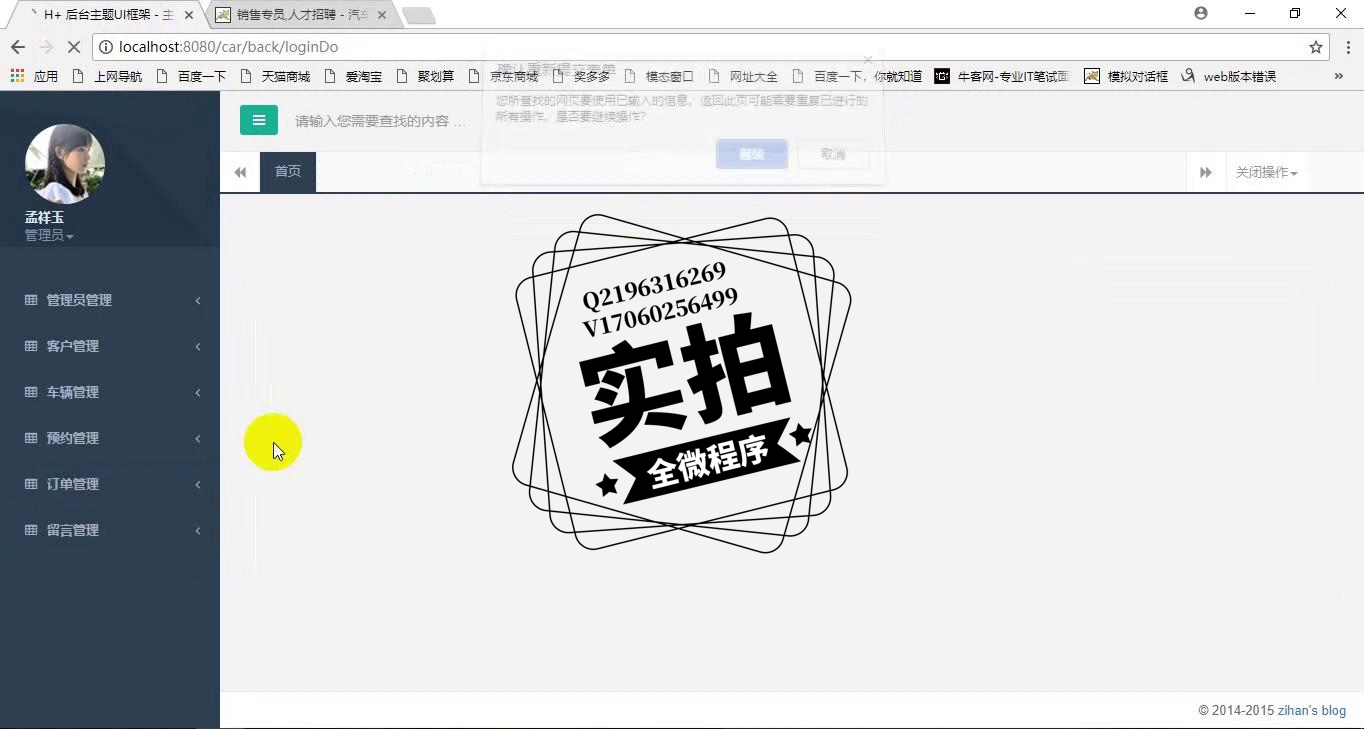Open a new browser tab
Image resolution: width=1364 pixels, height=729 pixels.
pos(419,15)
